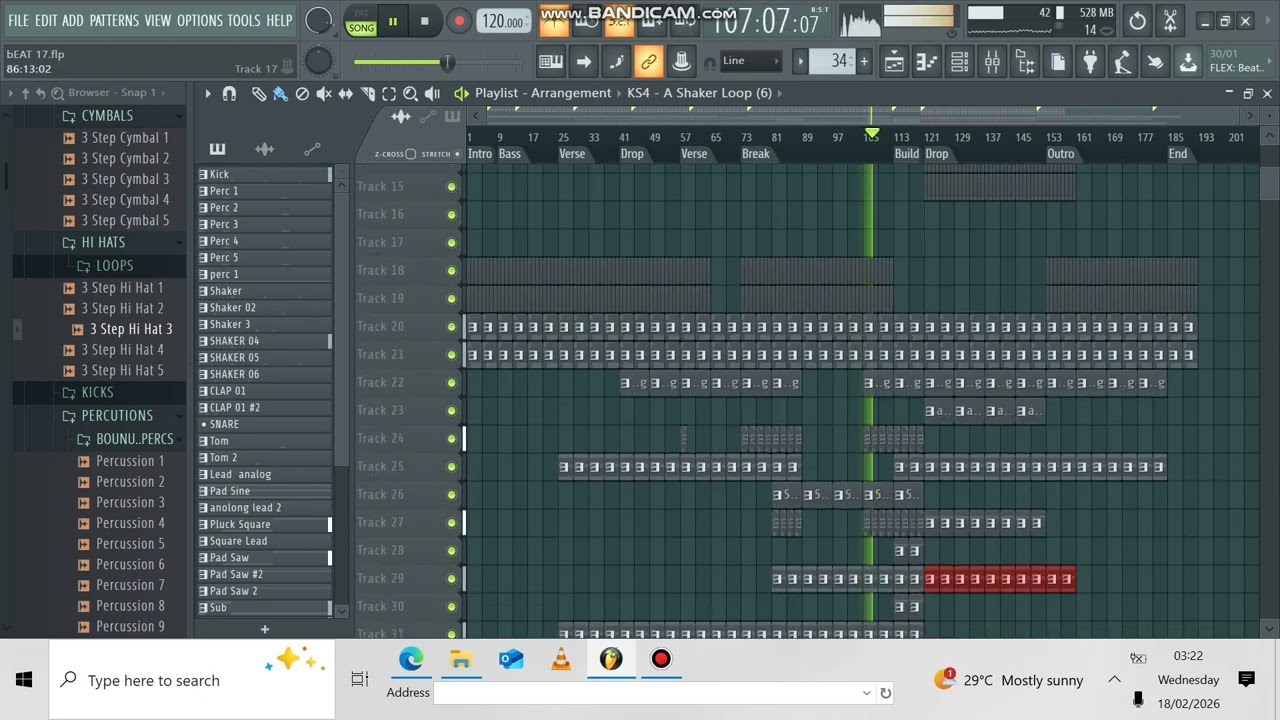Viewport: 1280px width, 720px height.
Task: Toggle the magnet snap icon in Playlist
Action: click(229, 93)
